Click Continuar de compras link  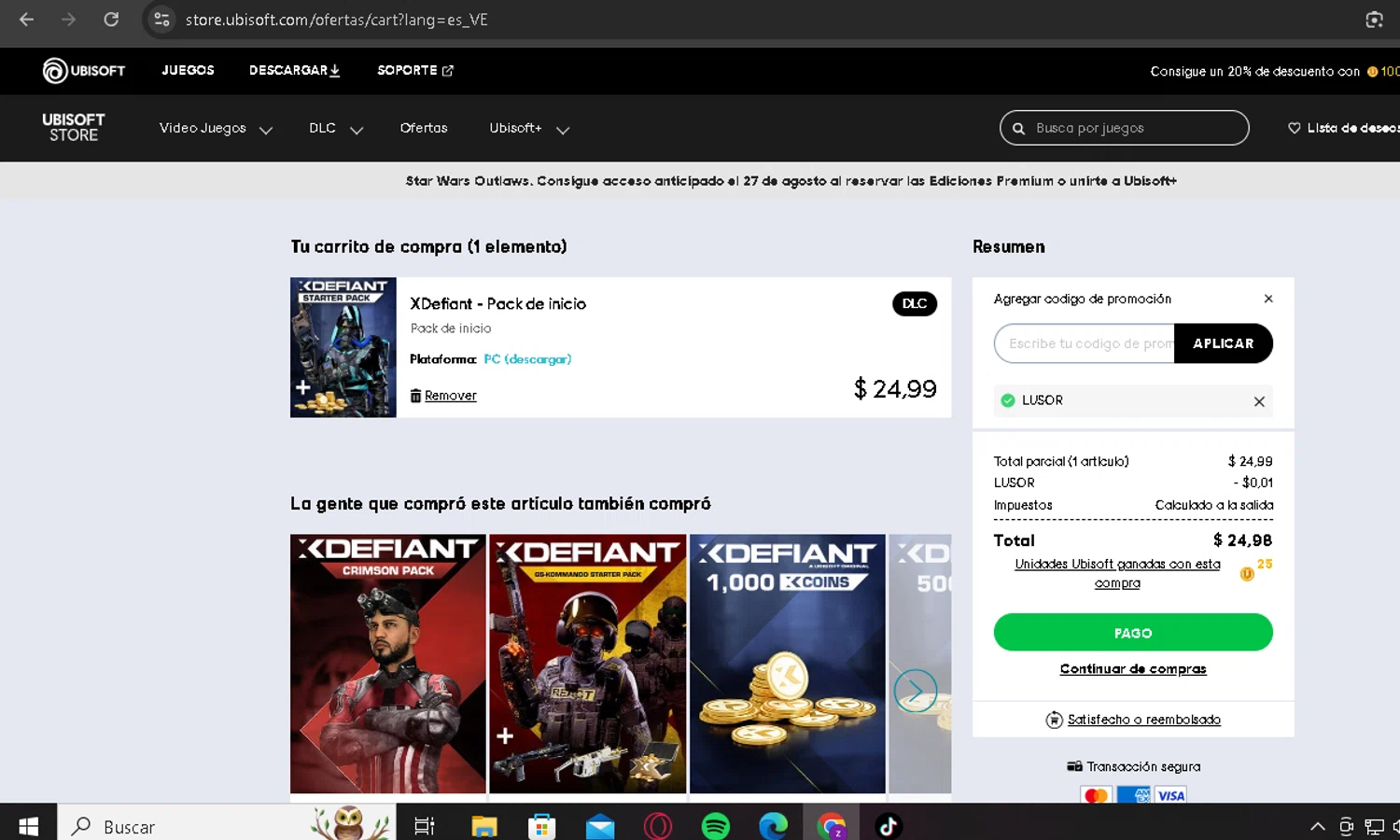point(1133,669)
